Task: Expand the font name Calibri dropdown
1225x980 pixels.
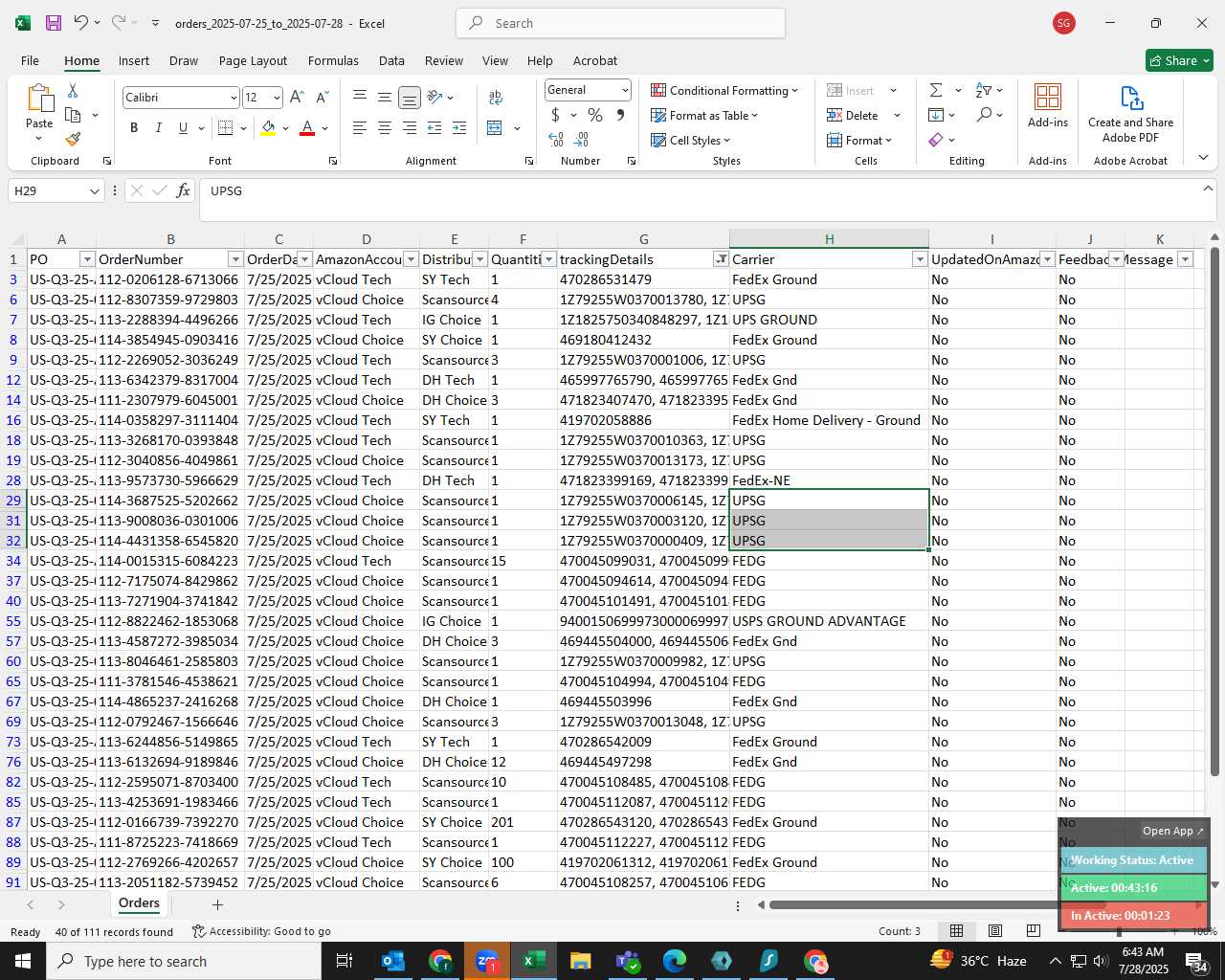Action: pos(234,98)
